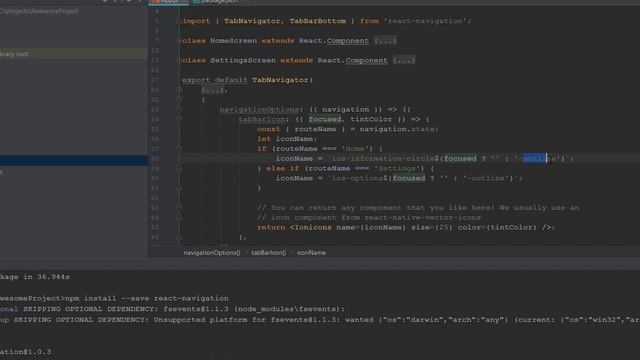Expand the HomeScreen class fold marker in gutter
Viewport: 640px width, 360px height.
click(179, 41)
